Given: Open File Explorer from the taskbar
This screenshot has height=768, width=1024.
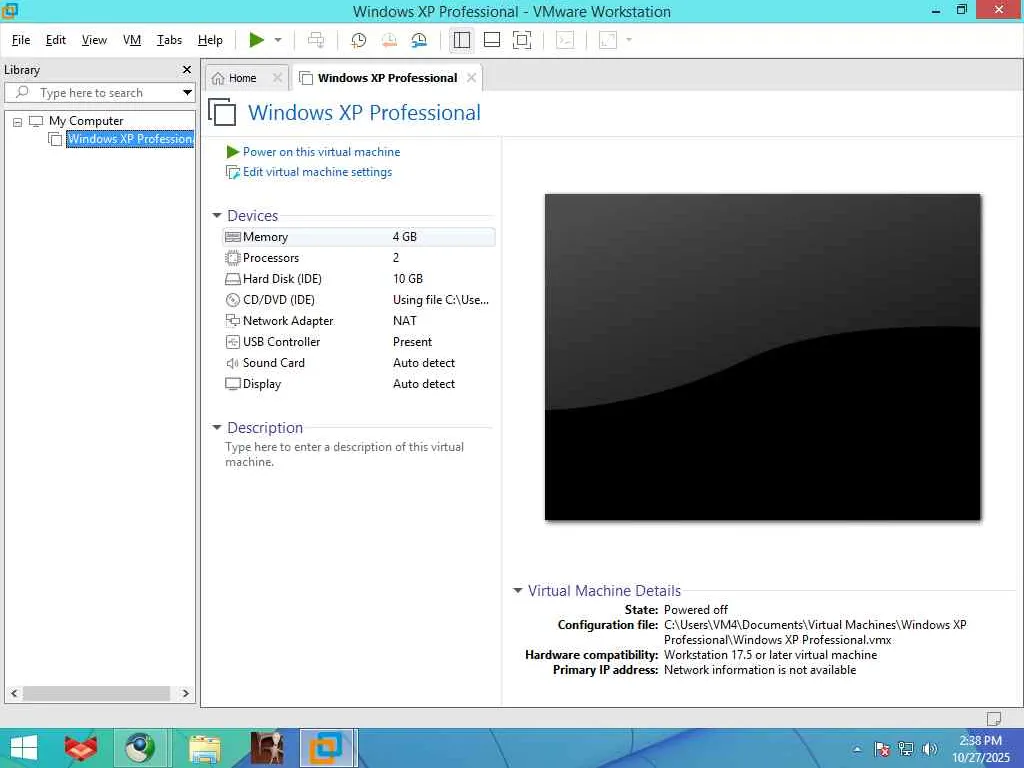Looking at the screenshot, I should (x=204, y=748).
